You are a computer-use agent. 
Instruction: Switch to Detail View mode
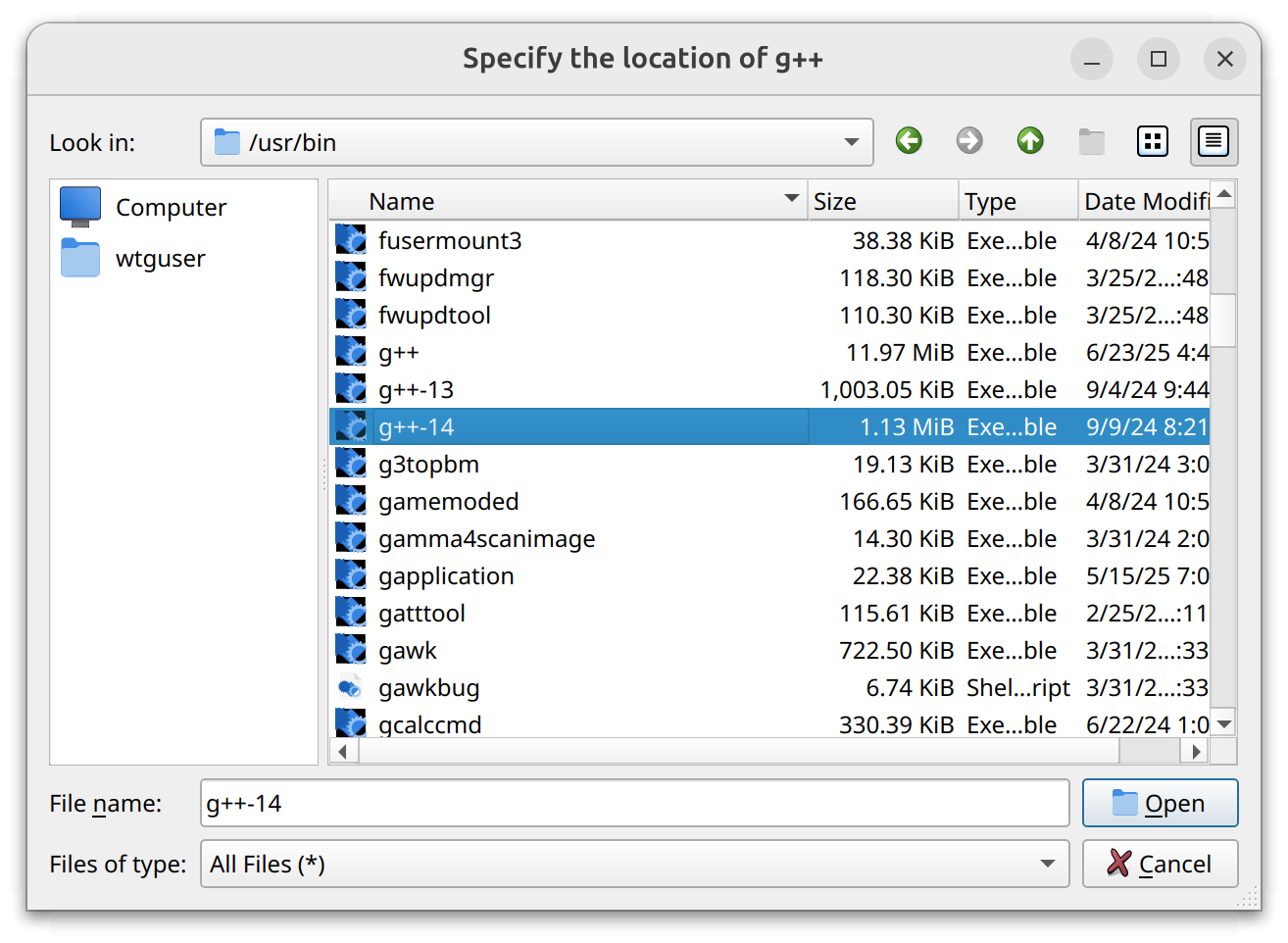tap(1214, 142)
